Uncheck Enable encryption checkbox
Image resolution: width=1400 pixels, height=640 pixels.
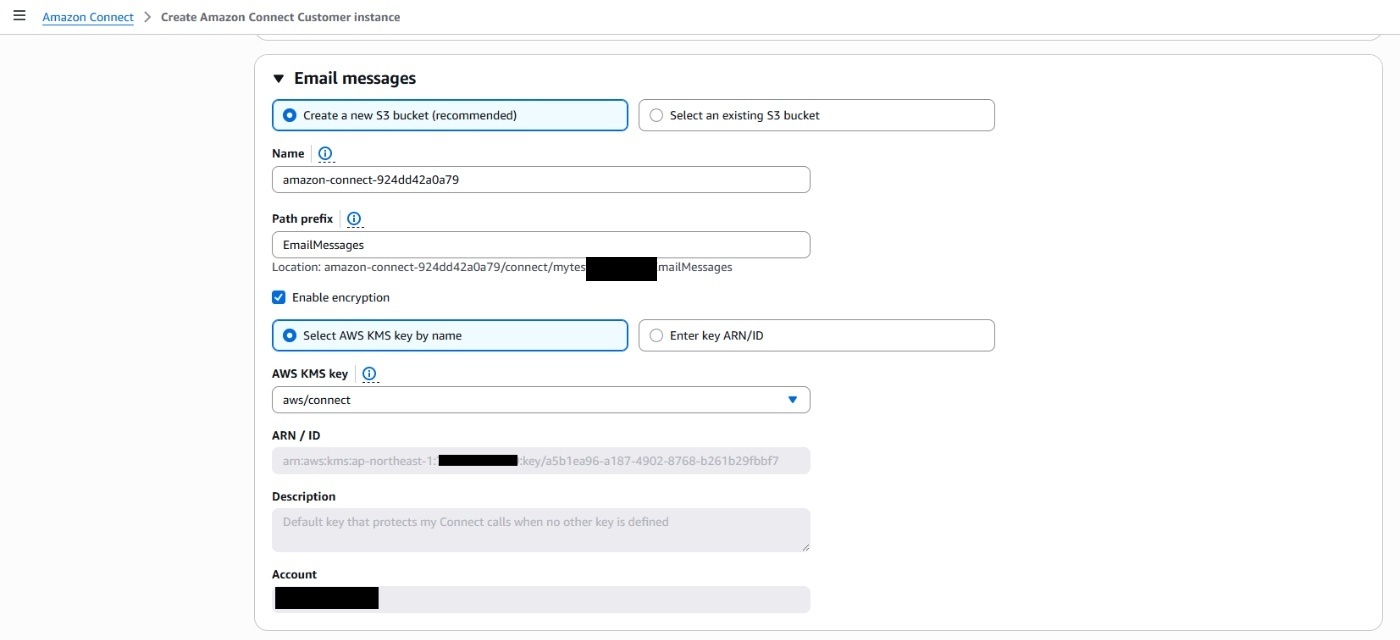click(279, 298)
